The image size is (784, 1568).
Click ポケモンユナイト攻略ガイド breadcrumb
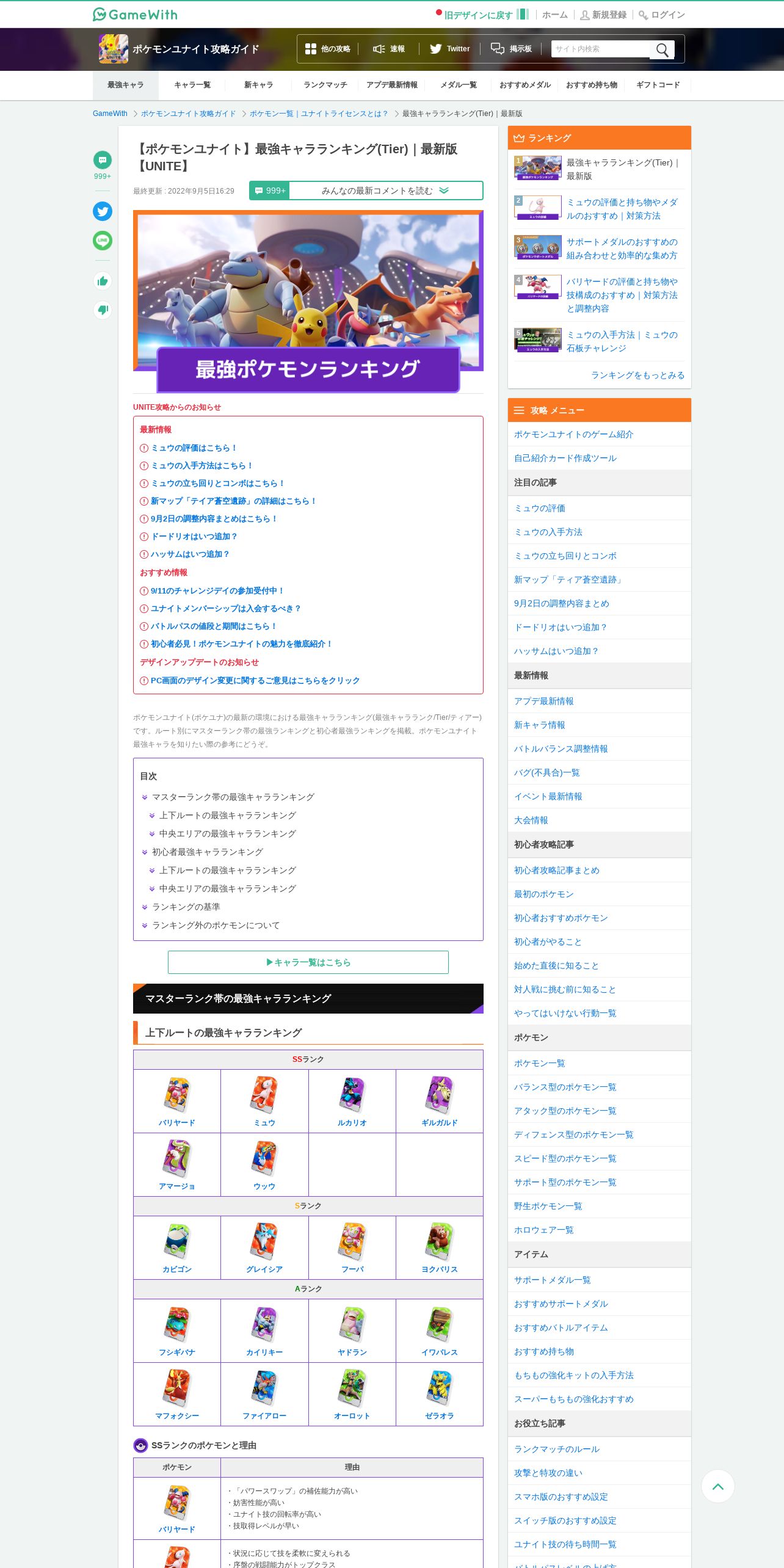(x=188, y=114)
